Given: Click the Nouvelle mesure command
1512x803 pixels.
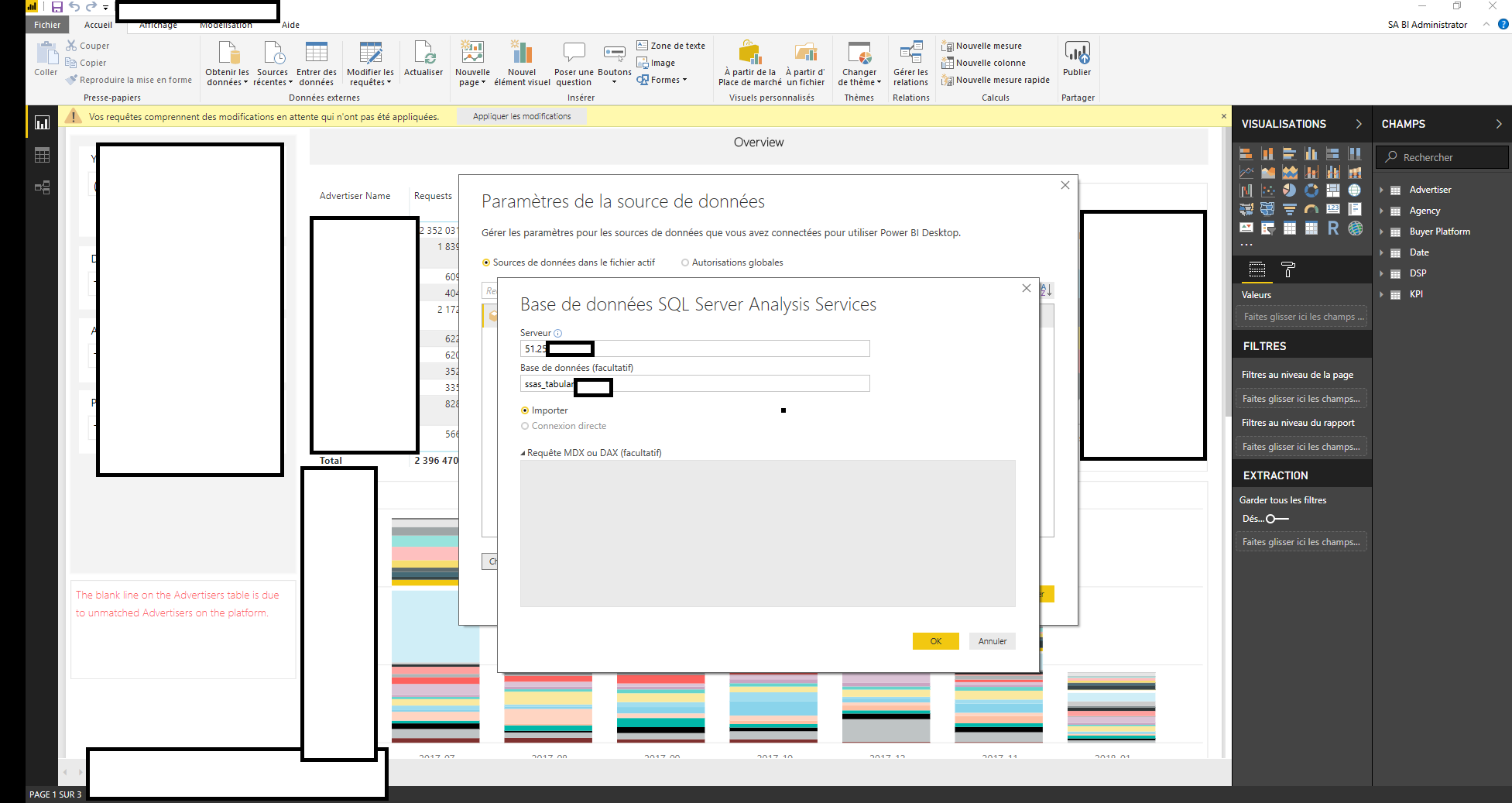Looking at the screenshot, I should (x=982, y=46).
